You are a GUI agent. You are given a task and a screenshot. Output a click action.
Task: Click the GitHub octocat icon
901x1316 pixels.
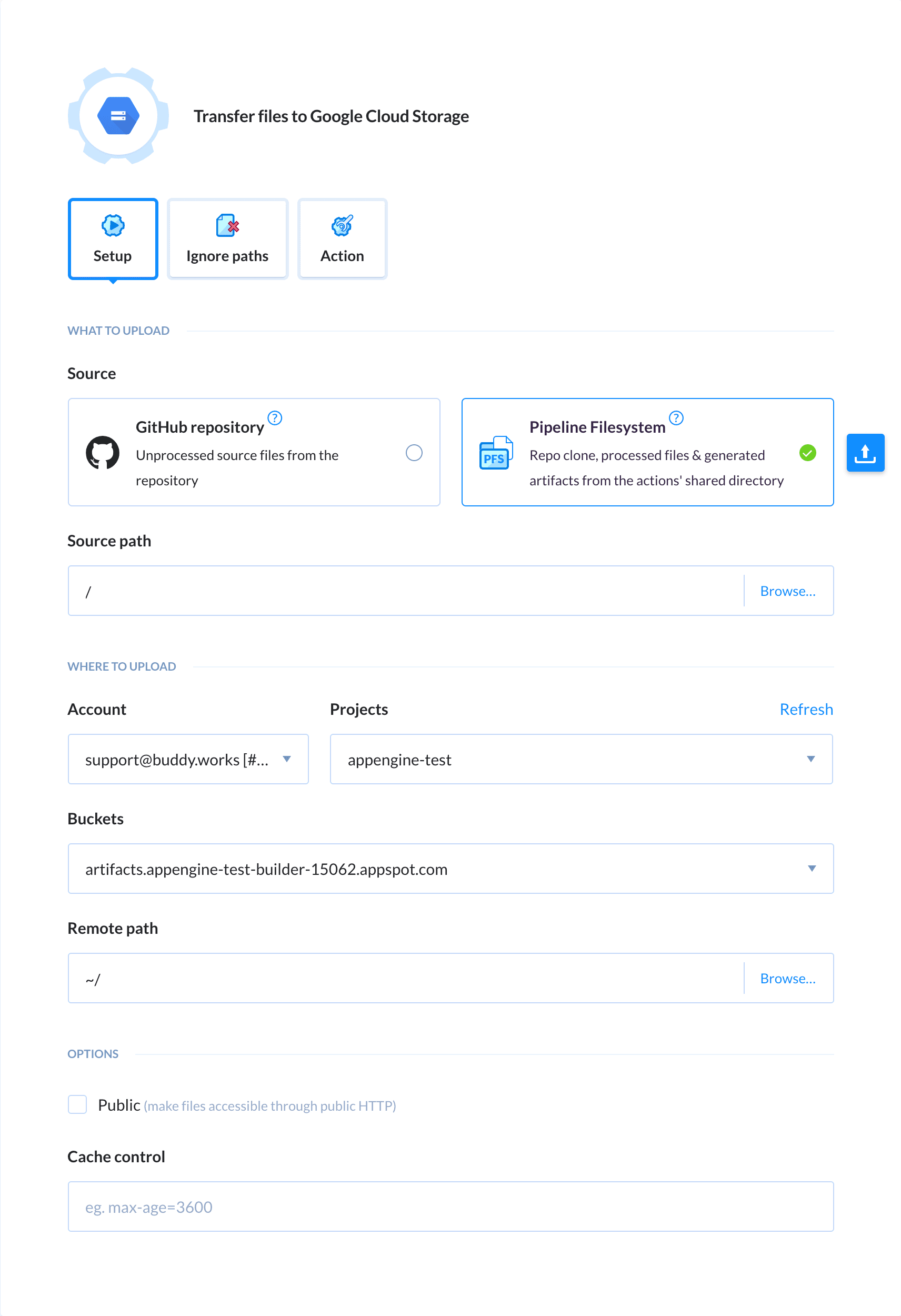pyautogui.click(x=103, y=453)
